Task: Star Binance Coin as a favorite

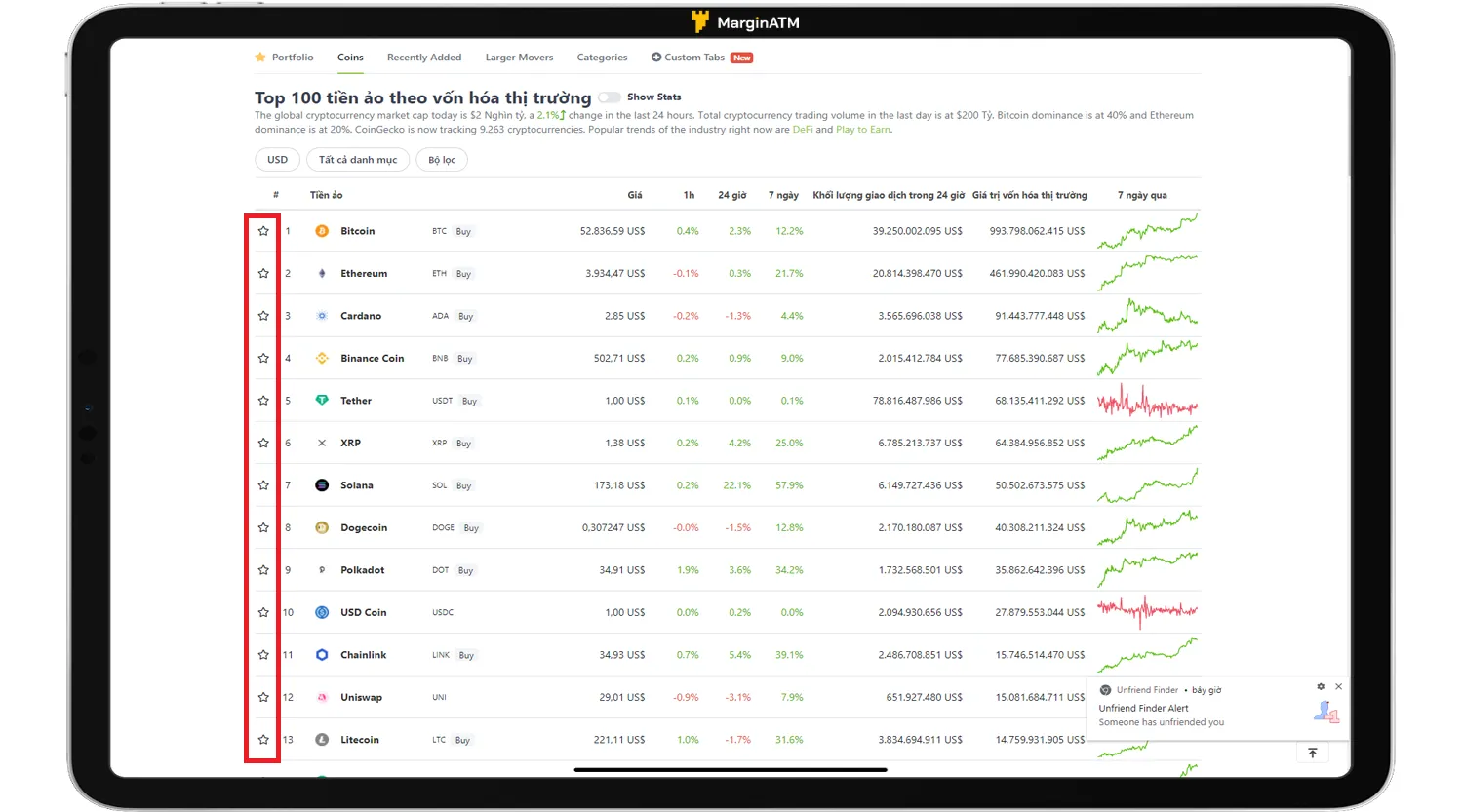Action: point(263,359)
